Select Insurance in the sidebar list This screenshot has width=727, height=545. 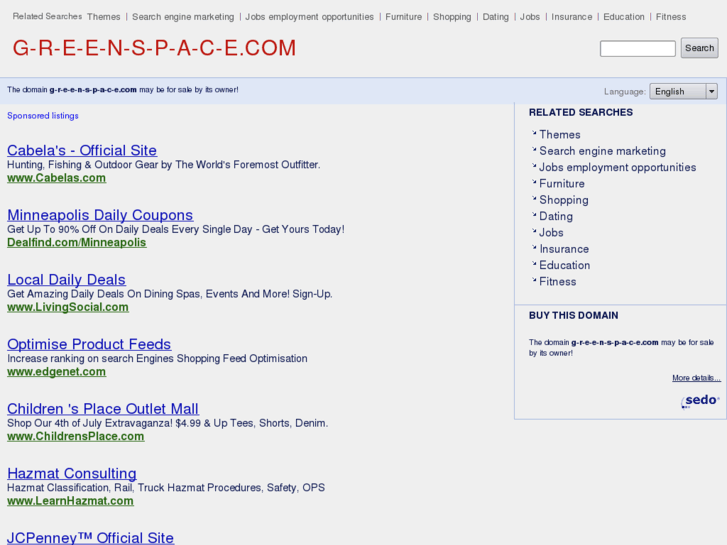point(564,249)
